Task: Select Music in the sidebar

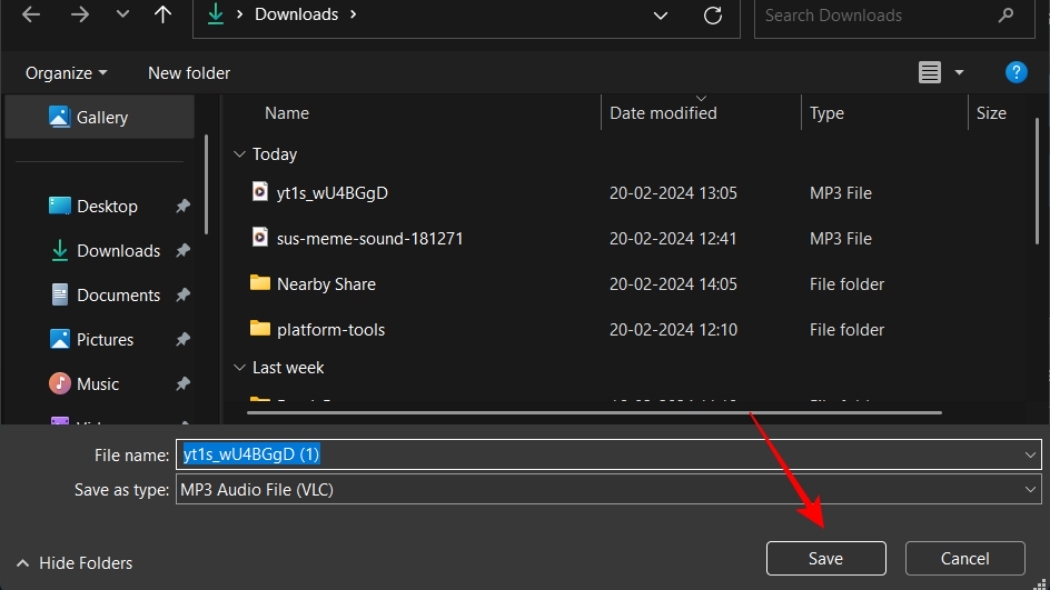Action: pyautogui.click(x=97, y=384)
